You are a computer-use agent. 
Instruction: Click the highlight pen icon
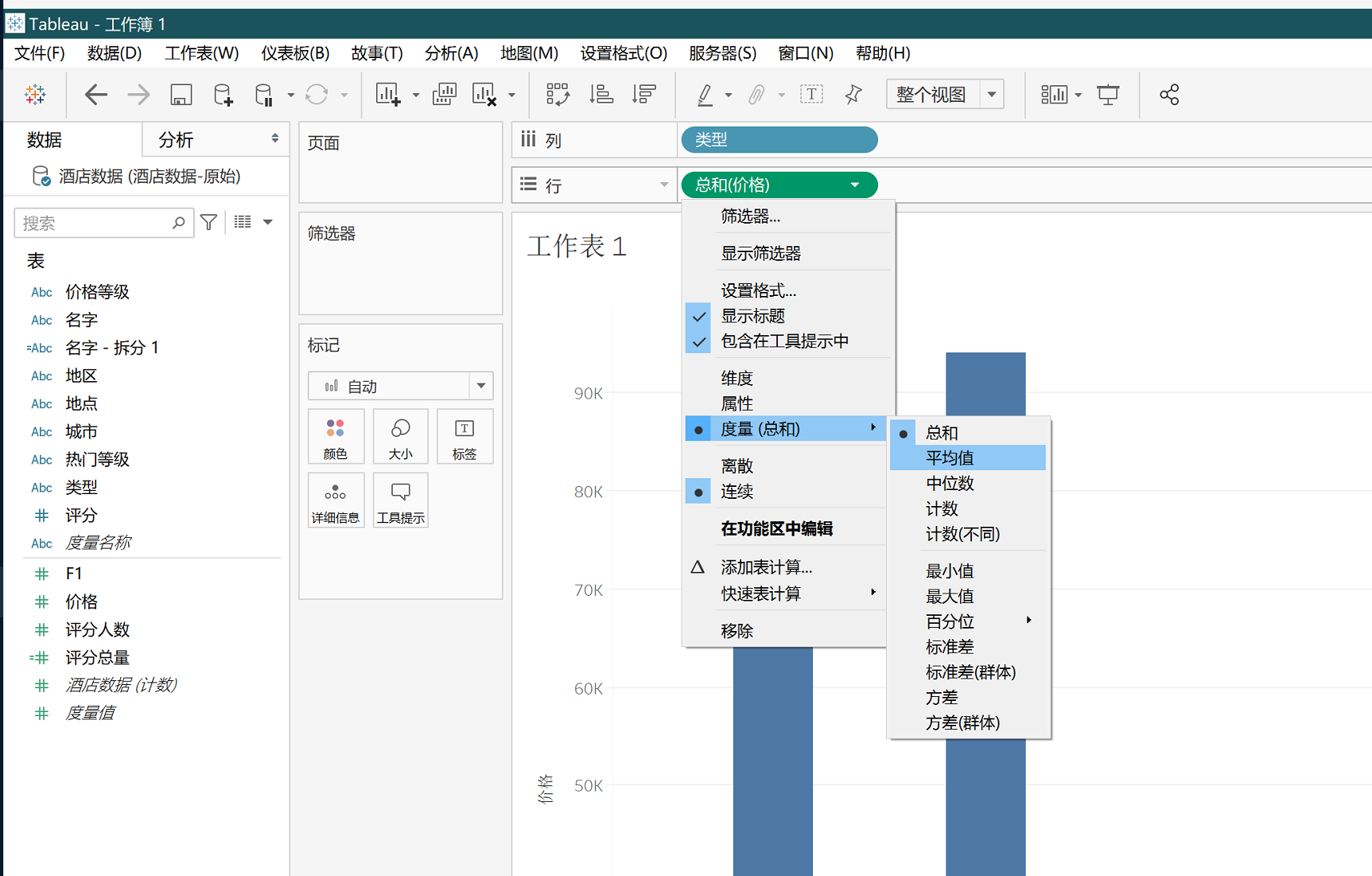[x=705, y=95]
